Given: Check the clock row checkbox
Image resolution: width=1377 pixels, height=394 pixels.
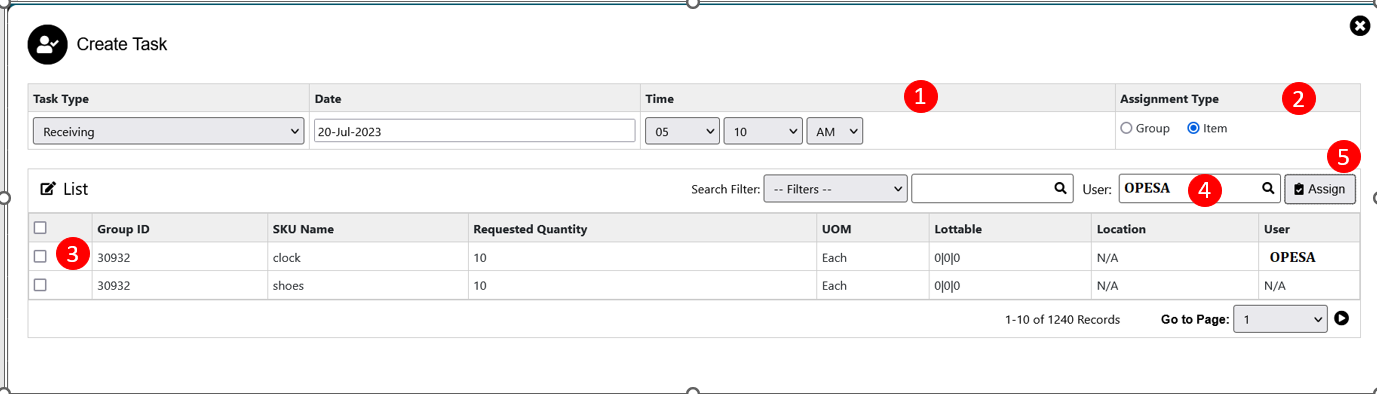Looking at the screenshot, I should 40,257.
